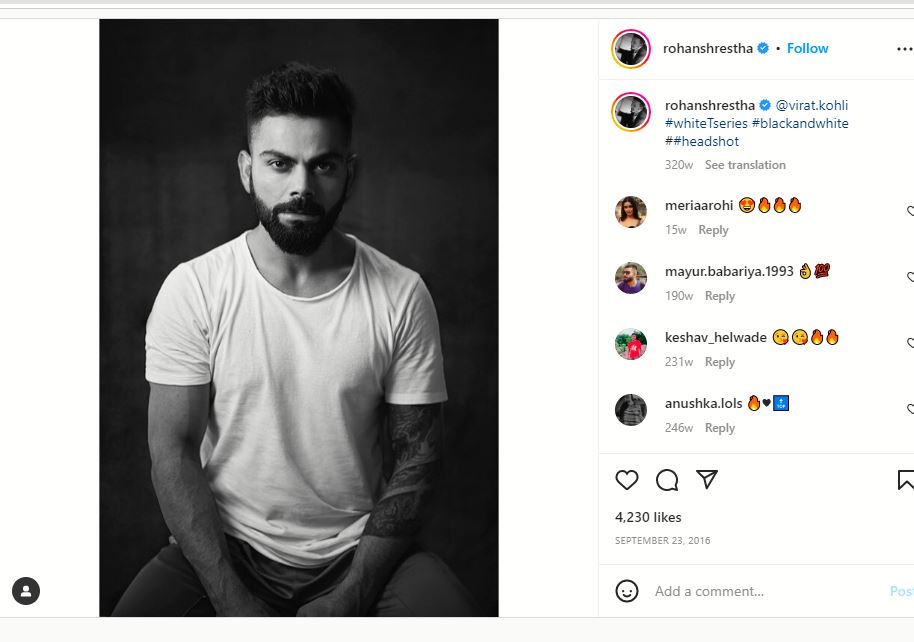Reply to keshav_helwade's comment
The width and height of the screenshot is (914, 642).
tap(720, 362)
